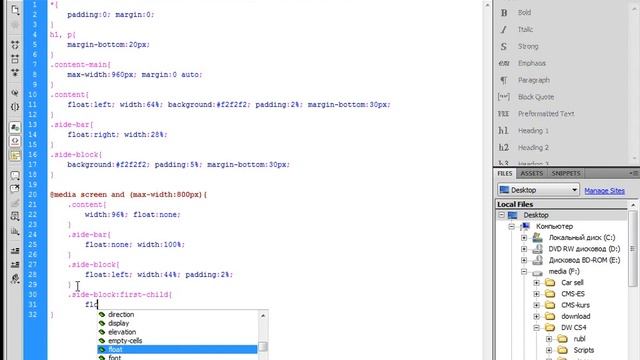This screenshot has width=640, height=360.
Task: Click '@media screen and' code line
Action: click(129, 195)
